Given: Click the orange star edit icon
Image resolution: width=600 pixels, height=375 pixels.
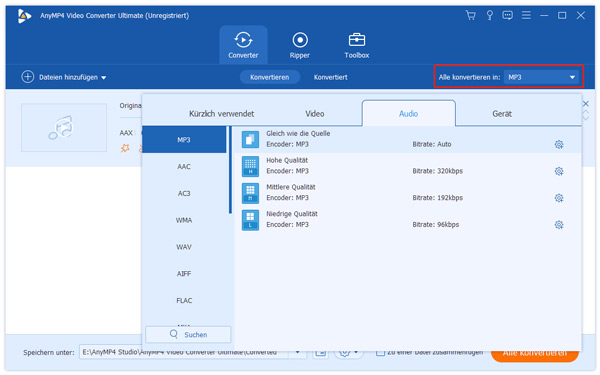Looking at the screenshot, I should pos(125,148).
